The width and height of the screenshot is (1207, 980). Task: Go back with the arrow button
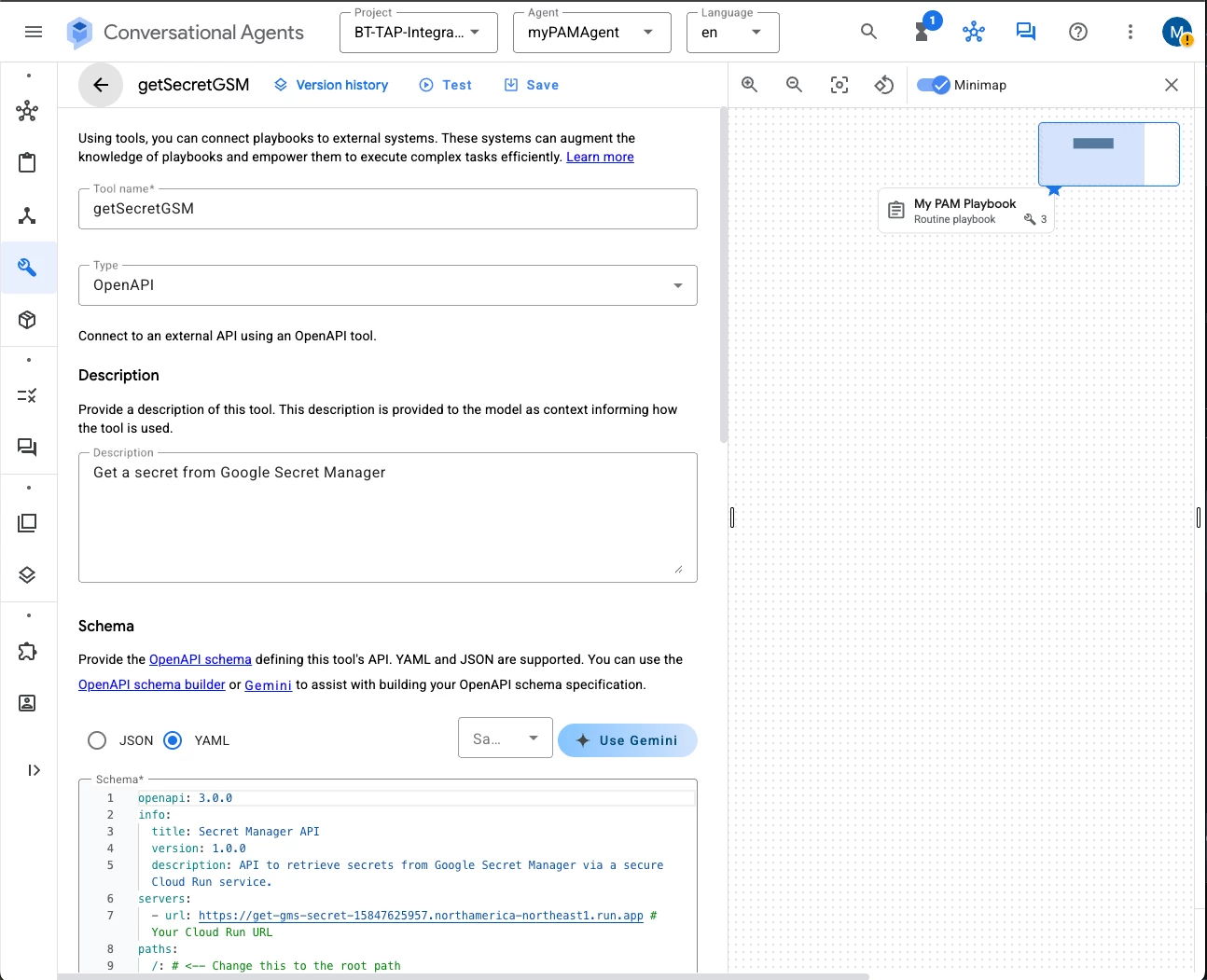tap(101, 85)
